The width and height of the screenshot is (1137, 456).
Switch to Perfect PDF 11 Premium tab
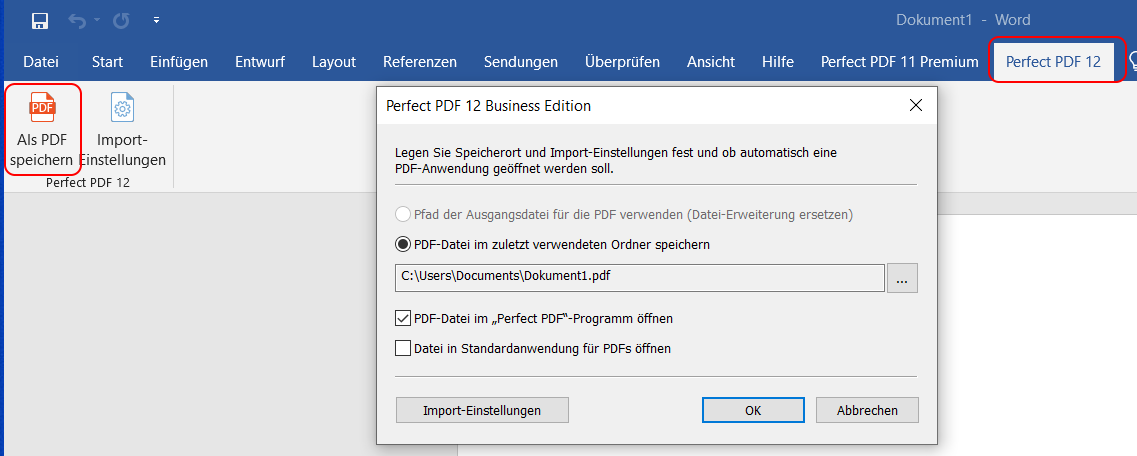pyautogui.click(x=899, y=62)
